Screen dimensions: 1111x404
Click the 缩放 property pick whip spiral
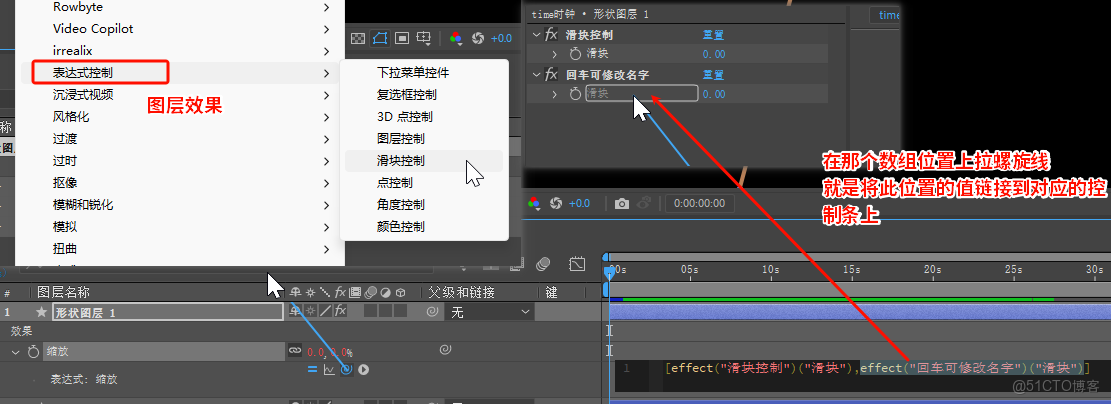pos(445,349)
